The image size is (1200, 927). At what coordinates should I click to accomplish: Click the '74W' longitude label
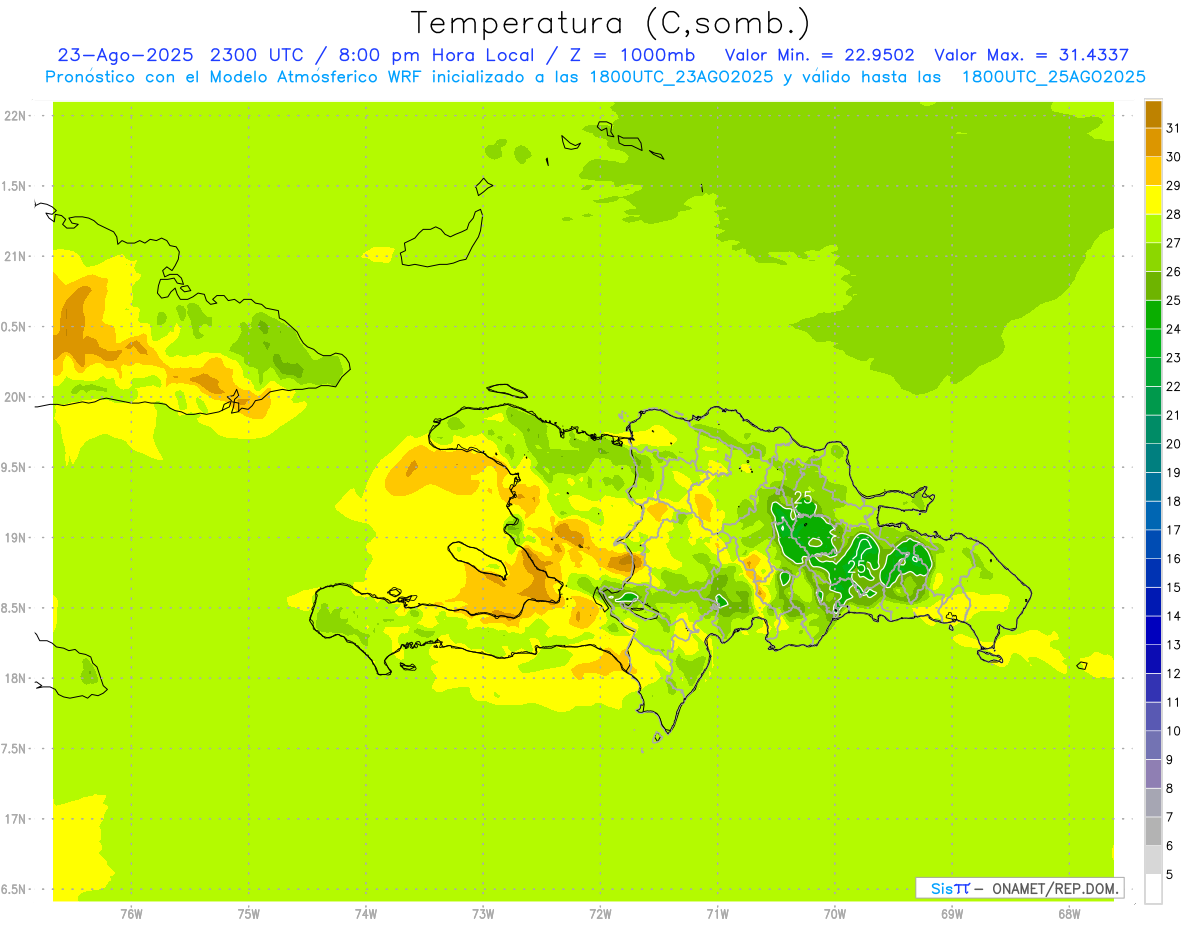pos(366,914)
